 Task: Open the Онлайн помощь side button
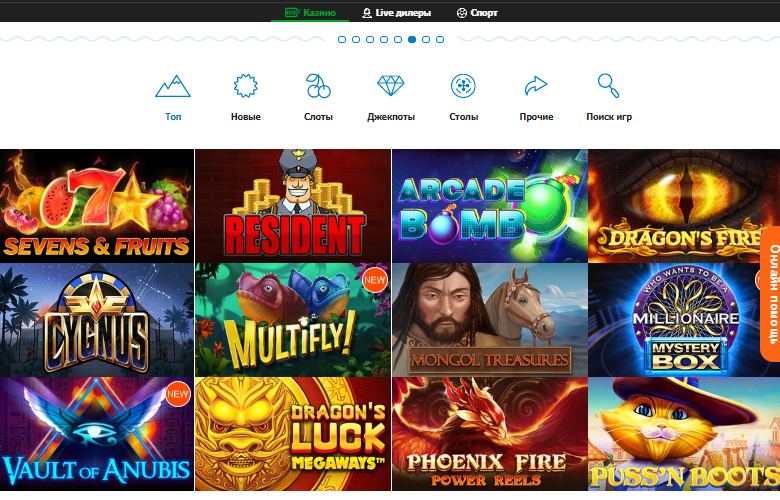(x=771, y=294)
